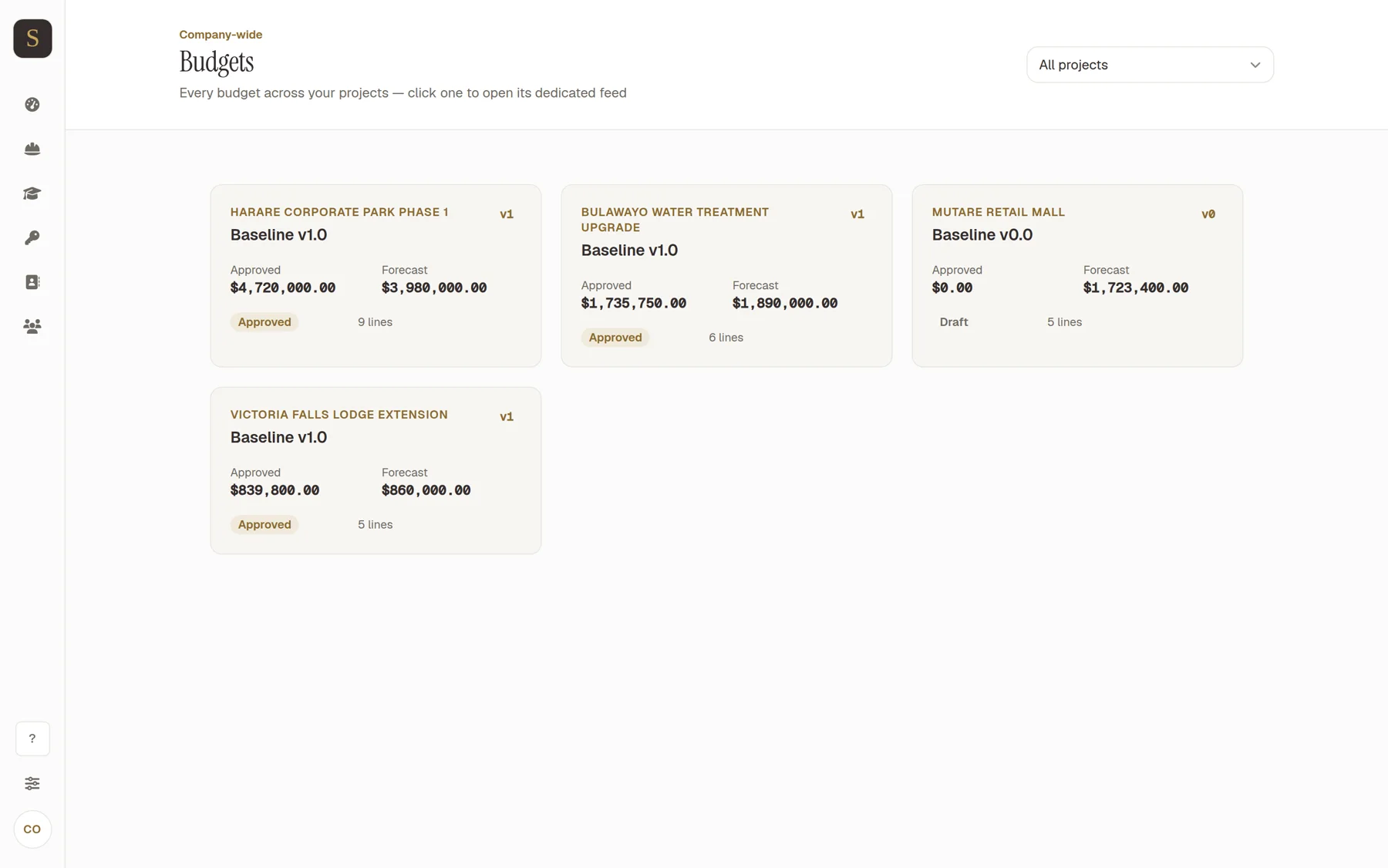Click the $860,000.00 forecast amount
Screen dimensions: 1388x868
point(426,490)
